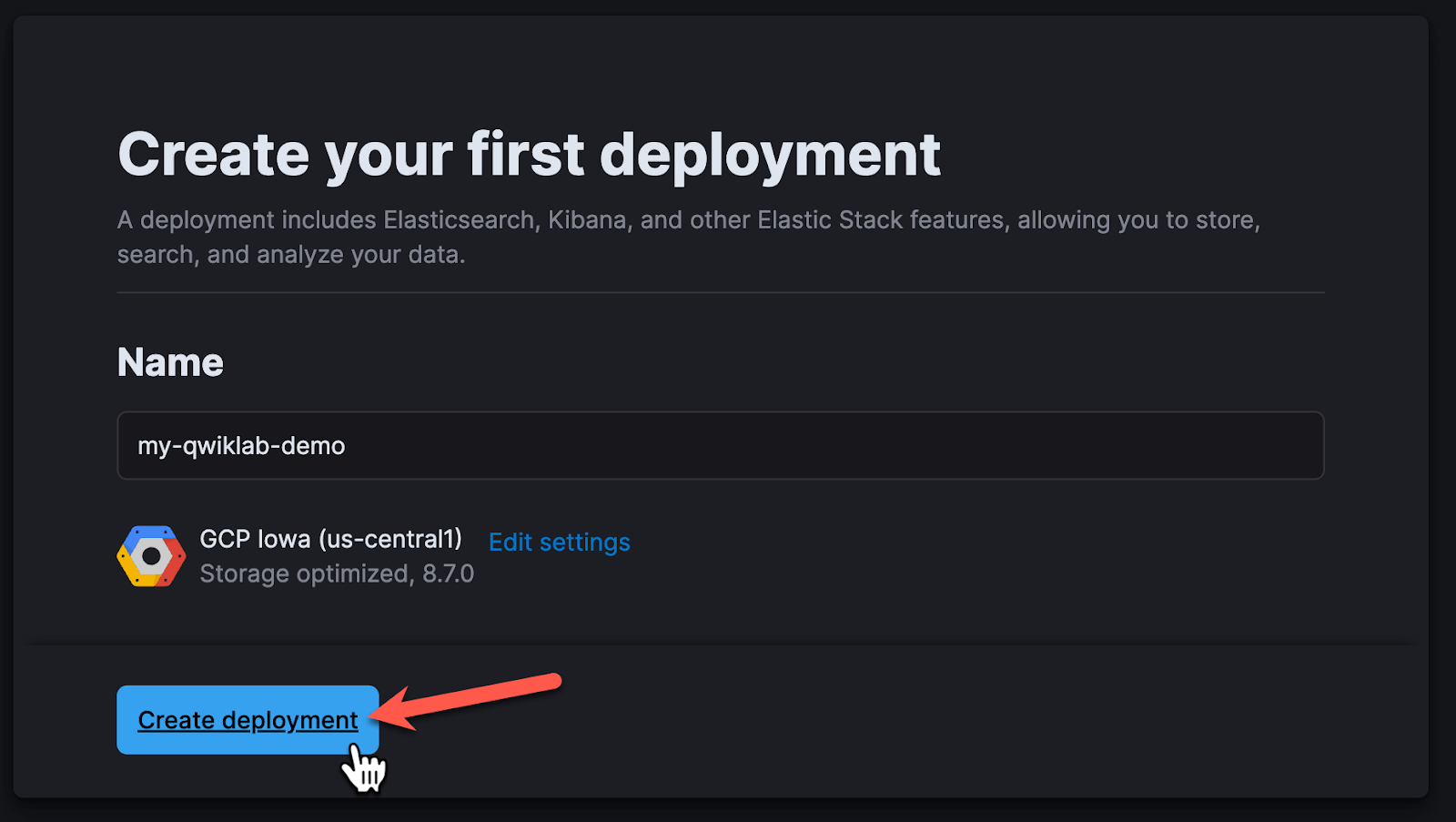Click the word "first" in the heading
Screen dimensions: 1456x822
(x=525, y=154)
